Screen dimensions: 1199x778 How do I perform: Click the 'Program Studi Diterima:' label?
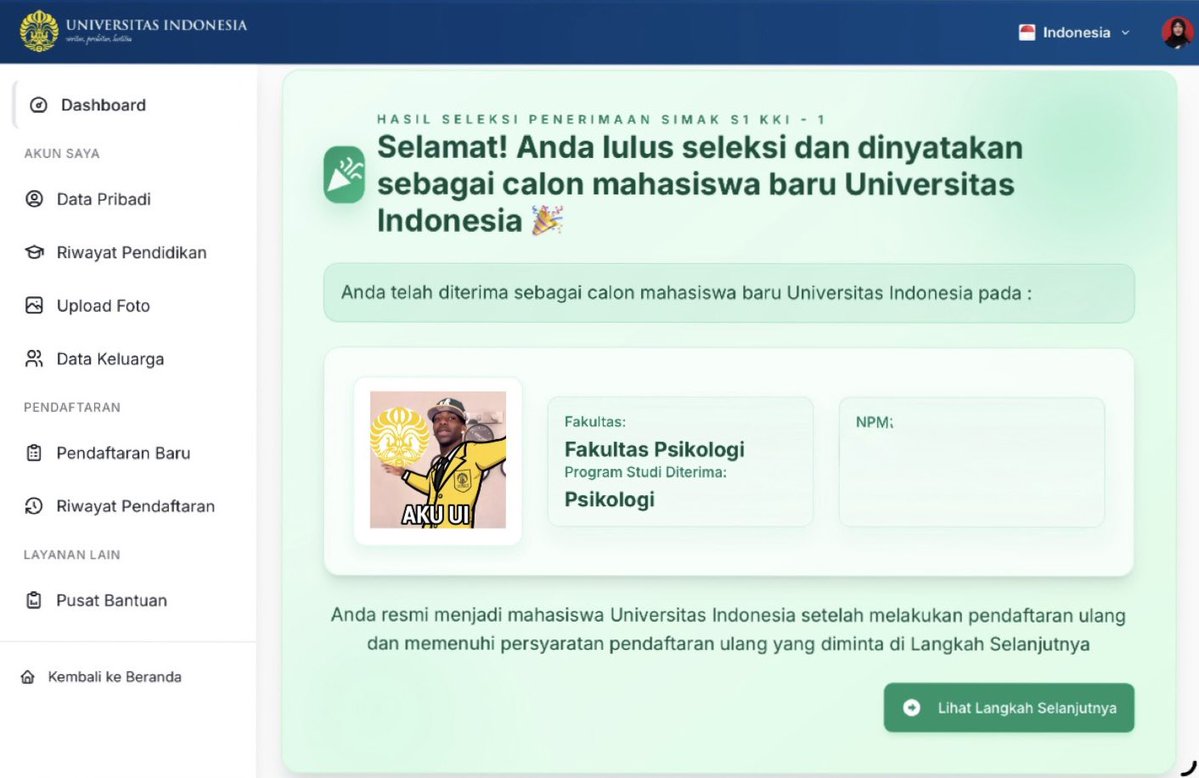645,472
